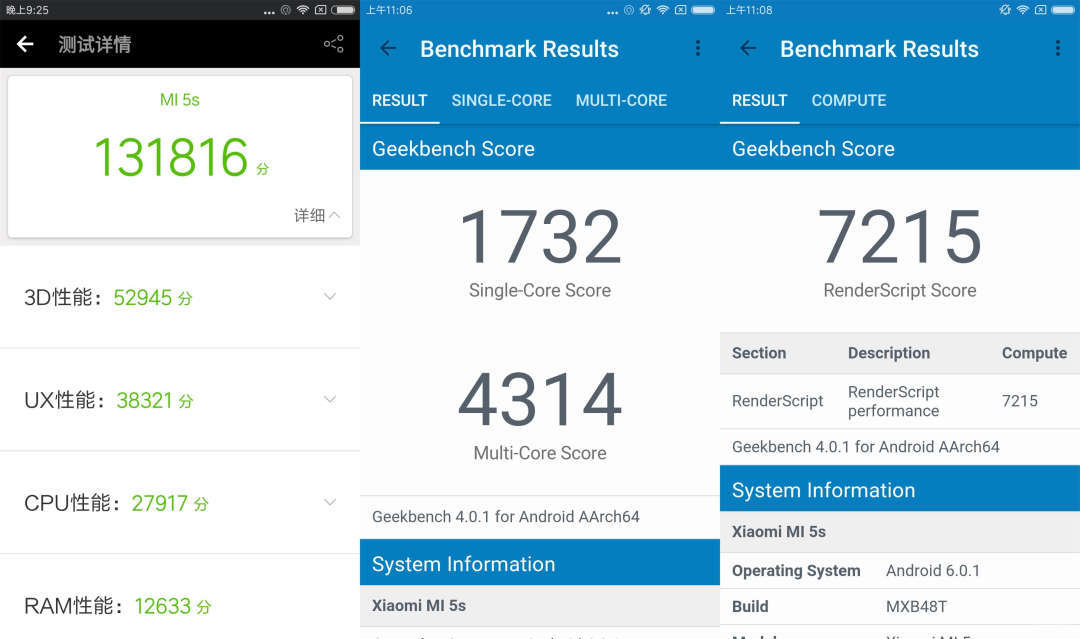Tap Section column header
This screenshot has width=1080, height=639.
tap(759, 353)
